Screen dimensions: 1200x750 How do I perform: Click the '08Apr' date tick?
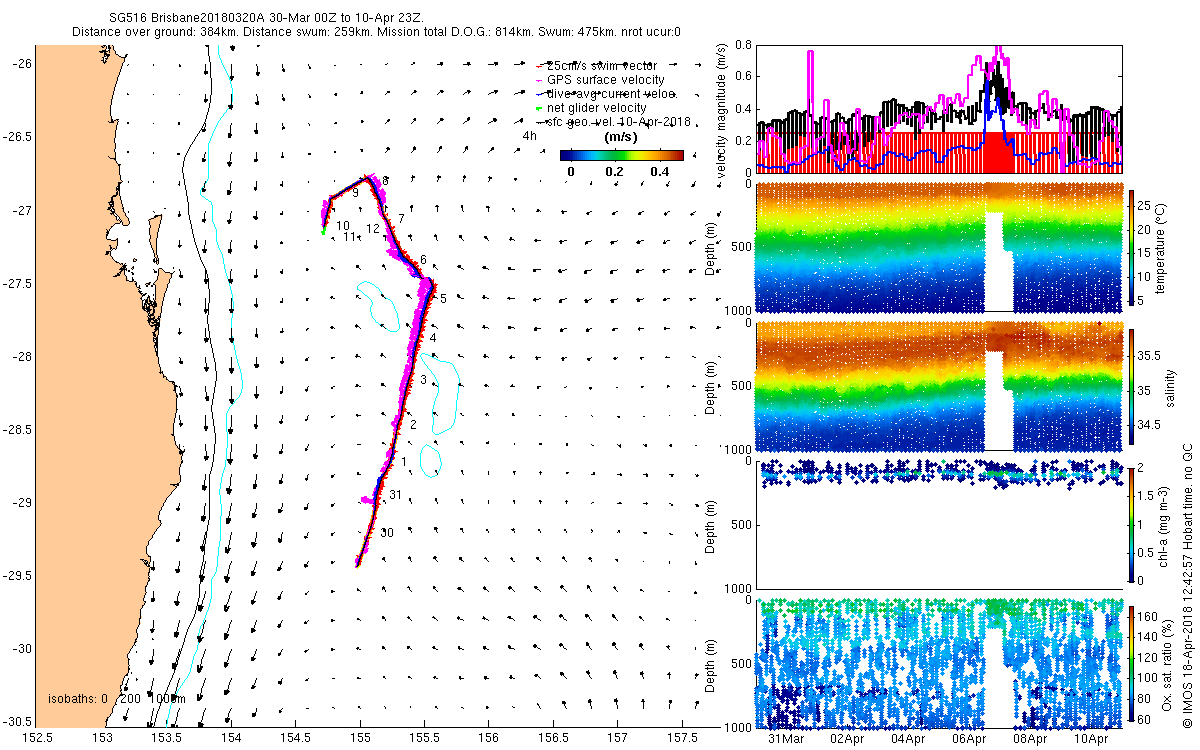1031,740
